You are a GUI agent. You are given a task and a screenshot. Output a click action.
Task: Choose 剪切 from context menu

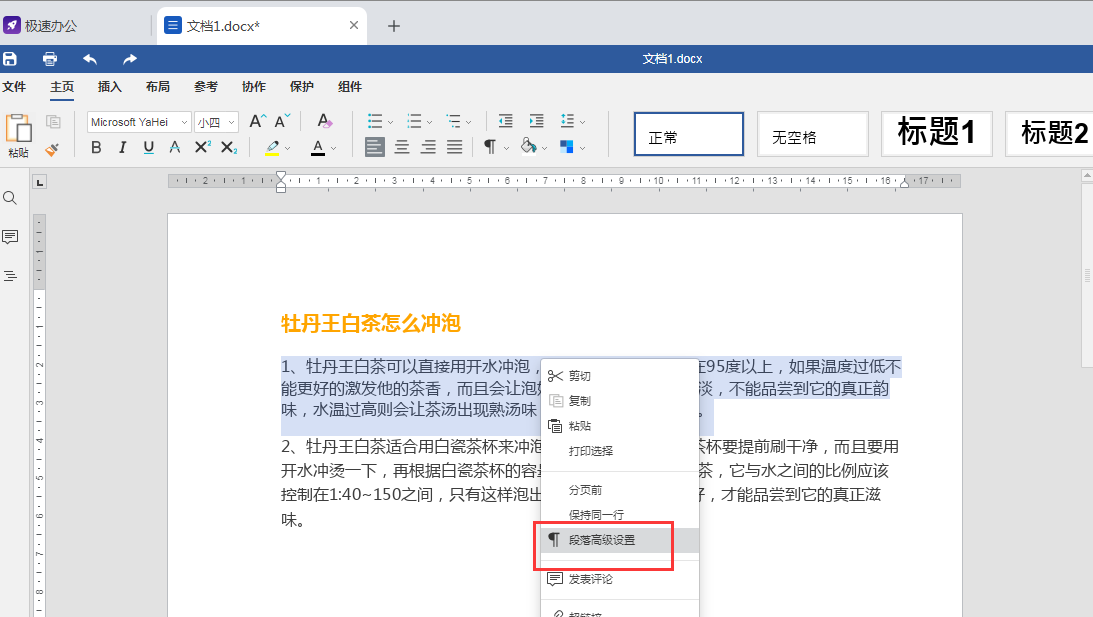click(x=620, y=376)
